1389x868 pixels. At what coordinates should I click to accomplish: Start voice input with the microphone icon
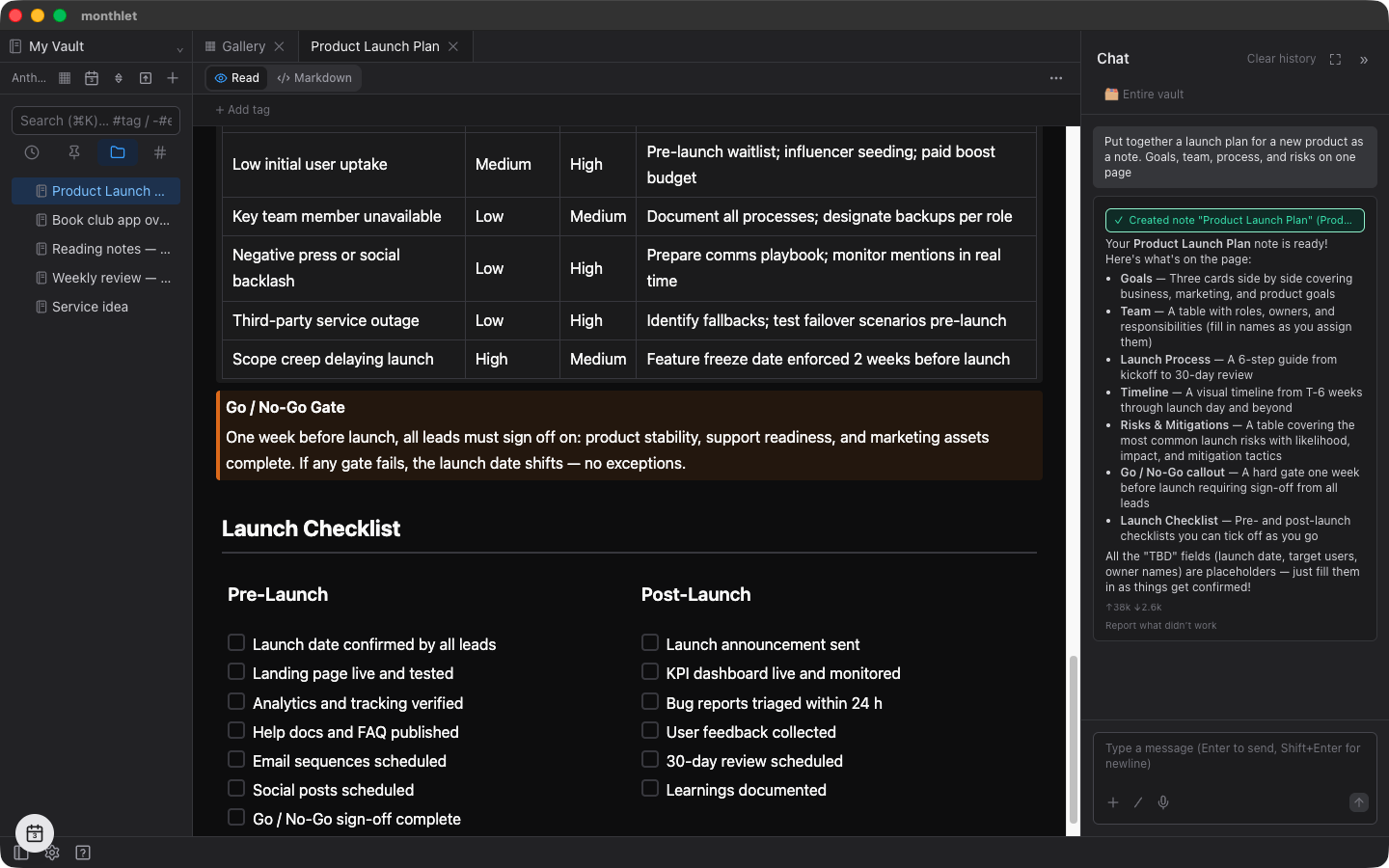[1163, 802]
